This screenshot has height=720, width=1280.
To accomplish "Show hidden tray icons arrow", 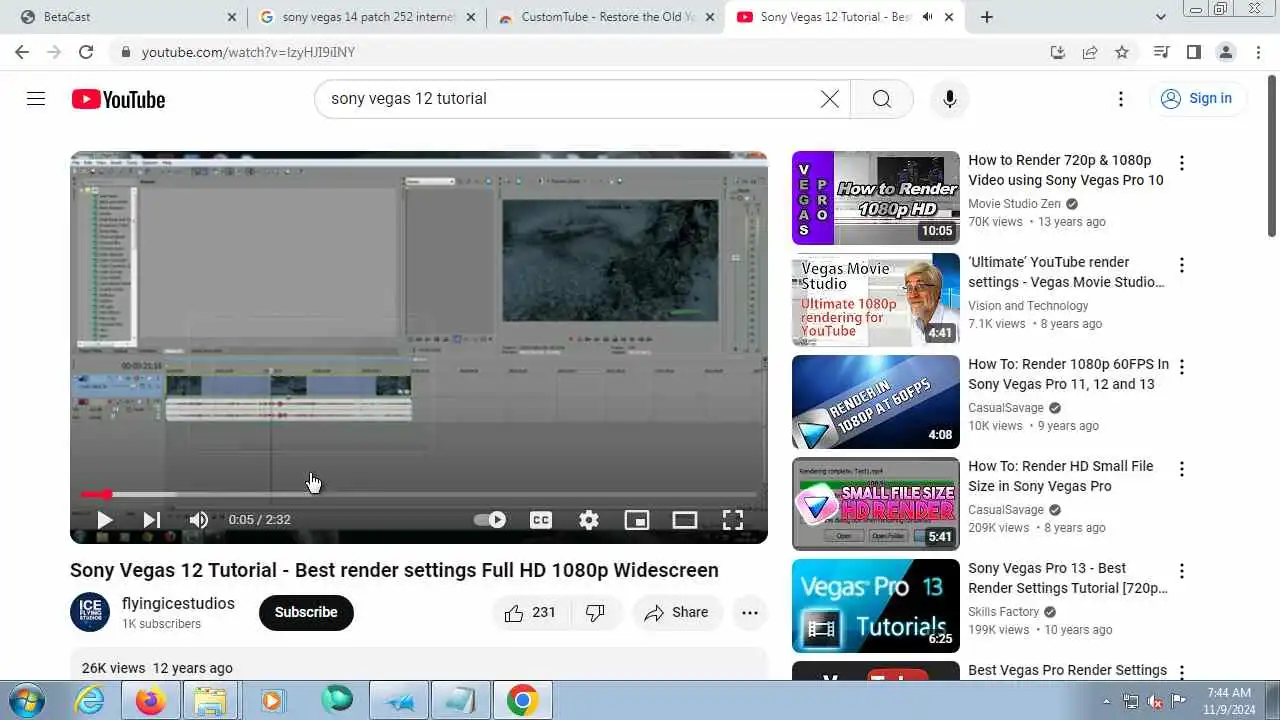I will pyautogui.click(x=1106, y=700).
